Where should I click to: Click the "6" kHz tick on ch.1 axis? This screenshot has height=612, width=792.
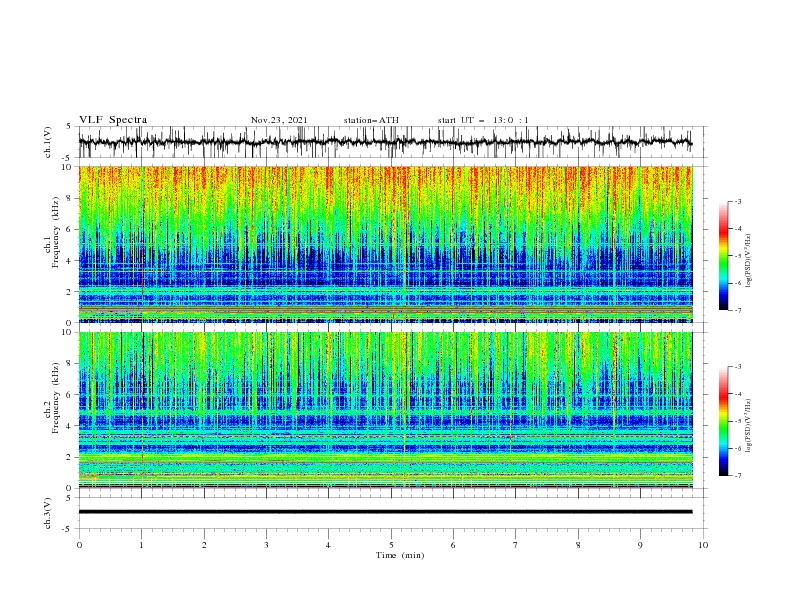click(x=69, y=229)
